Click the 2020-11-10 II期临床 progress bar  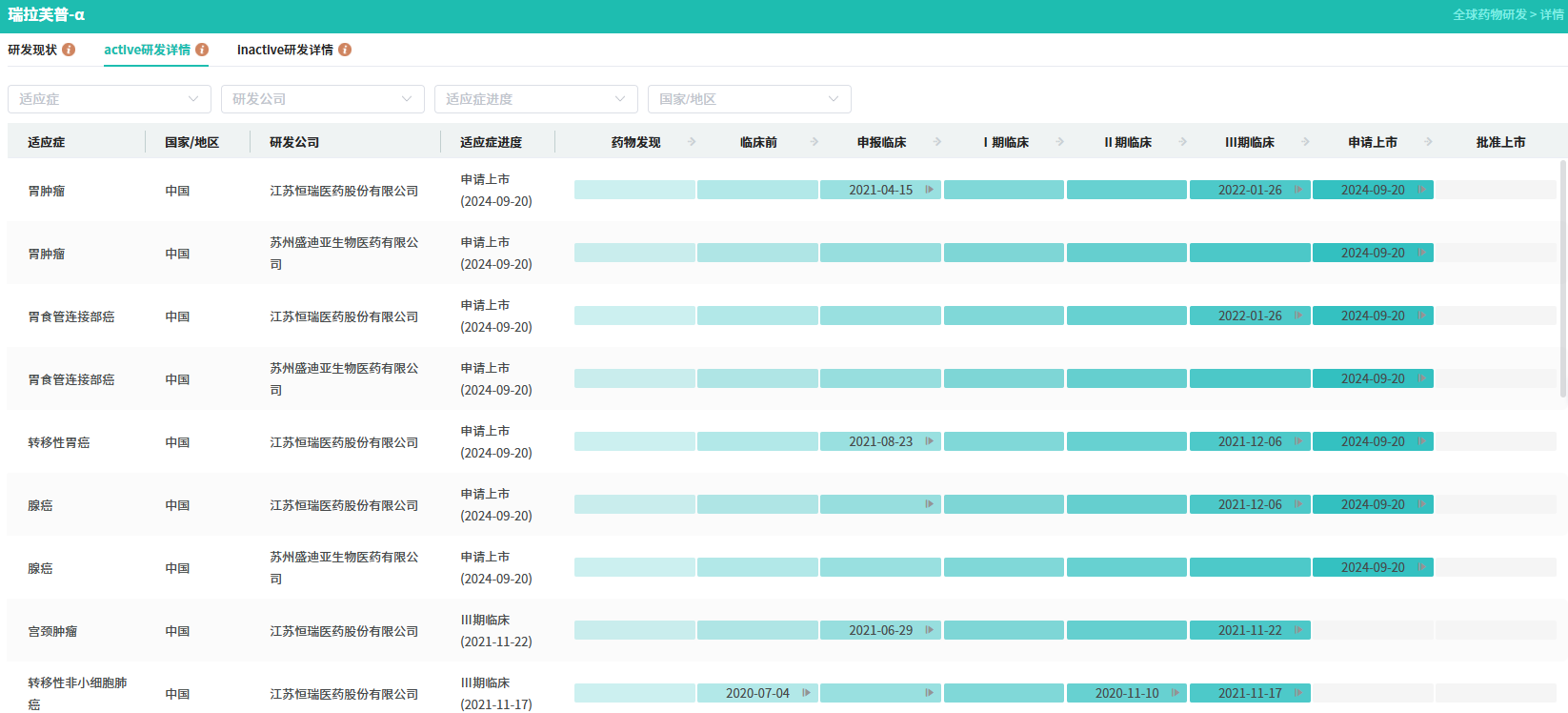[1126, 693]
